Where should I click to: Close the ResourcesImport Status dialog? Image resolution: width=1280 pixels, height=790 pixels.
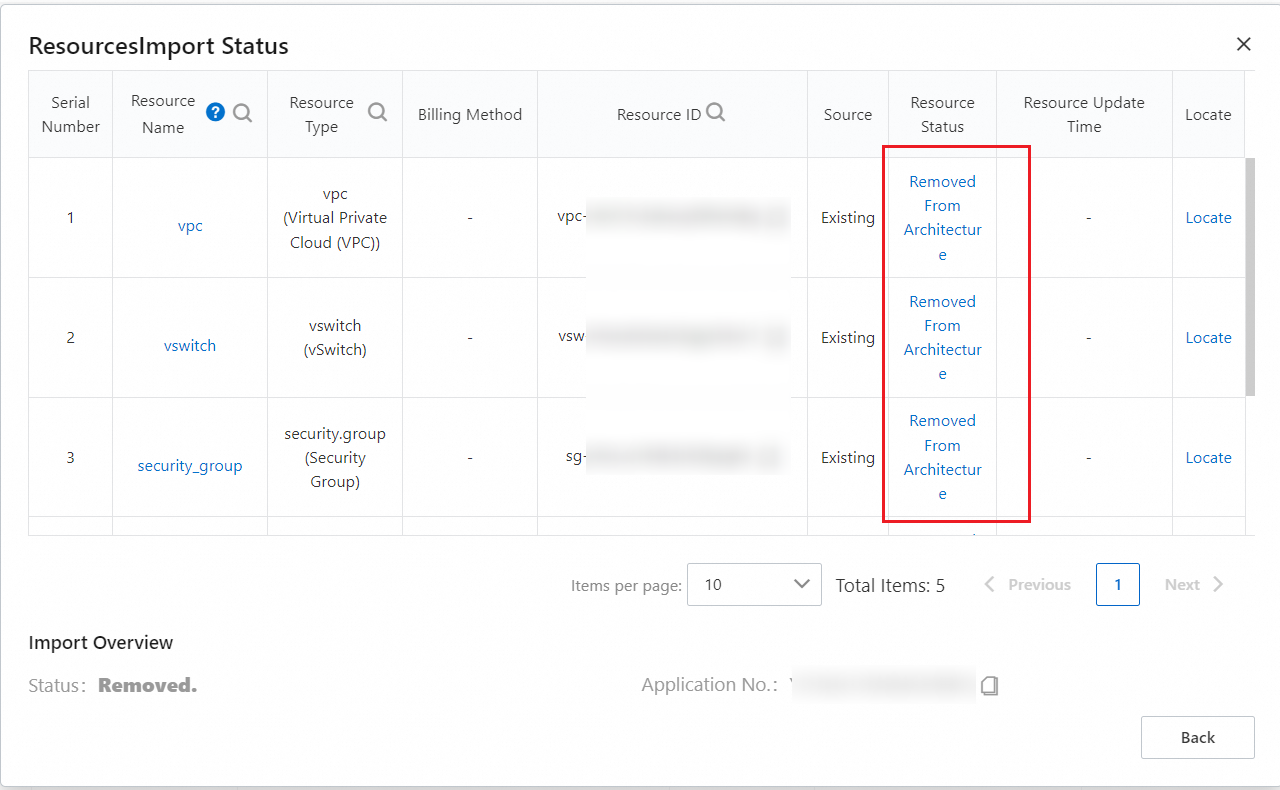pyautogui.click(x=1243, y=44)
